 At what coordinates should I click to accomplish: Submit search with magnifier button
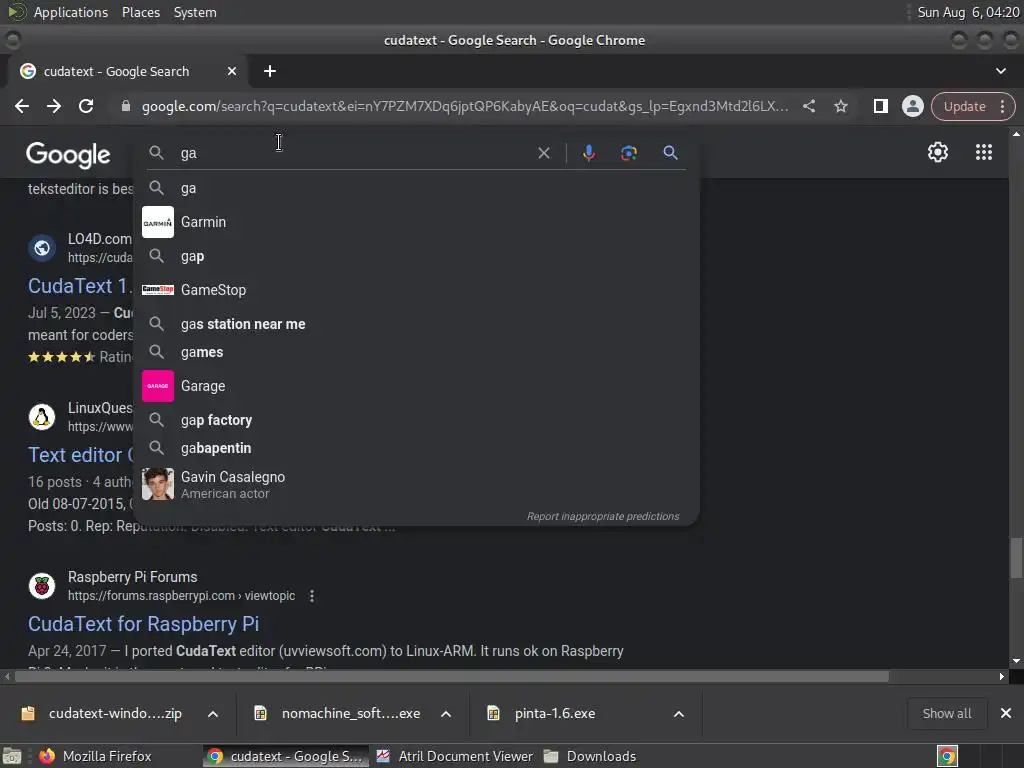tap(670, 153)
